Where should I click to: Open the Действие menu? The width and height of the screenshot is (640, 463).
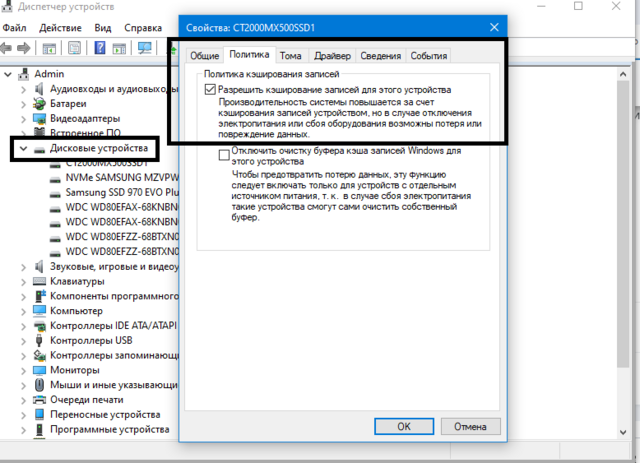[62, 26]
